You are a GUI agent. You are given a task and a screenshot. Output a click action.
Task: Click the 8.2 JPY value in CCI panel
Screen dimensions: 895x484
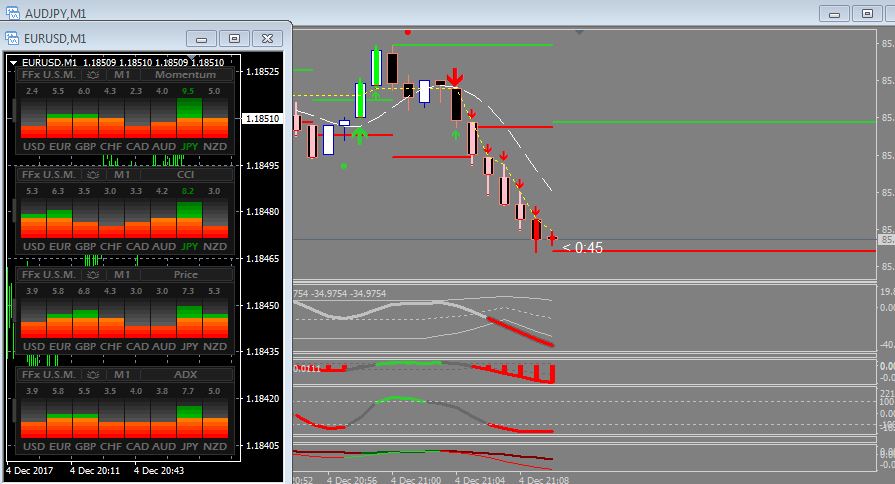pyautogui.click(x=188, y=191)
